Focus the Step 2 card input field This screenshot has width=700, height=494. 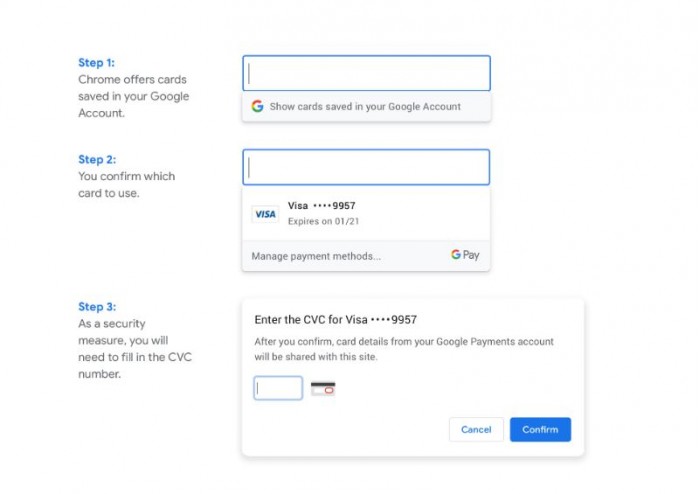coord(366,167)
